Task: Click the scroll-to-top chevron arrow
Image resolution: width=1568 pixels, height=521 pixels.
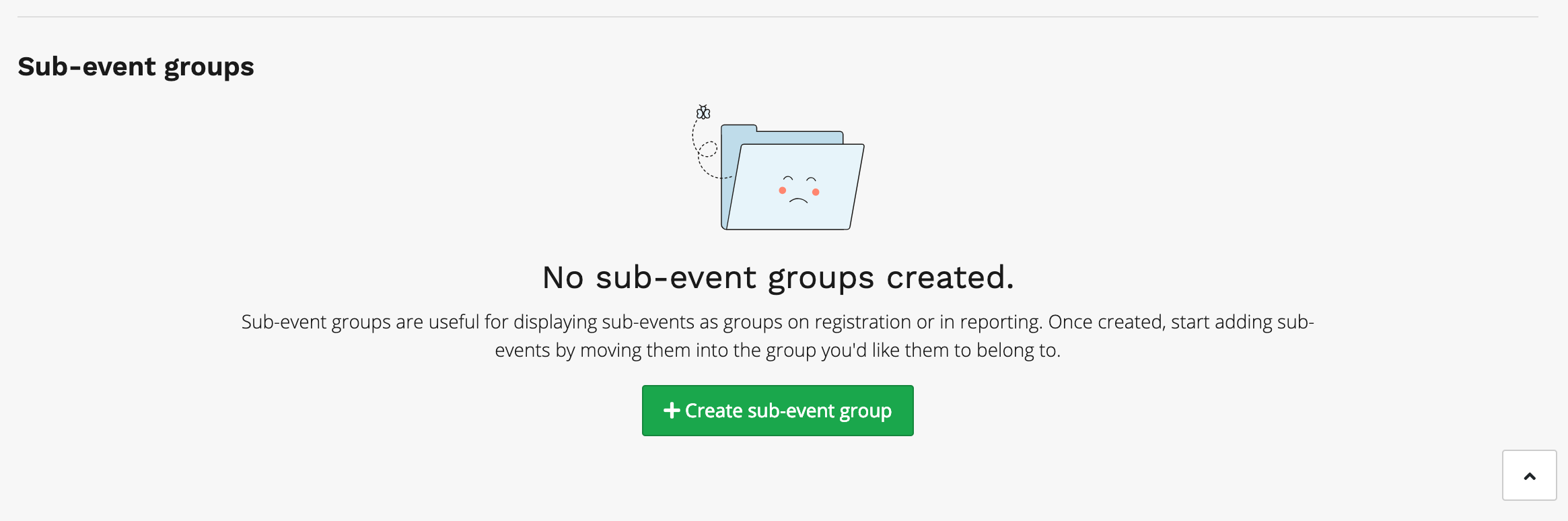Action: (1530, 477)
